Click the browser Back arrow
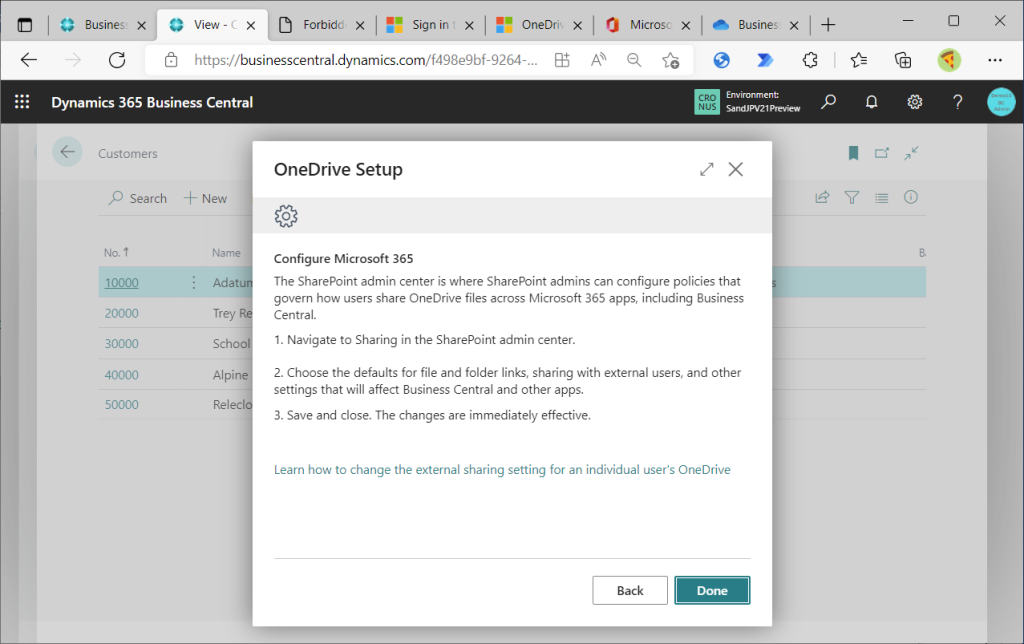This screenshot has width=1024, height=644. point(29,60)
